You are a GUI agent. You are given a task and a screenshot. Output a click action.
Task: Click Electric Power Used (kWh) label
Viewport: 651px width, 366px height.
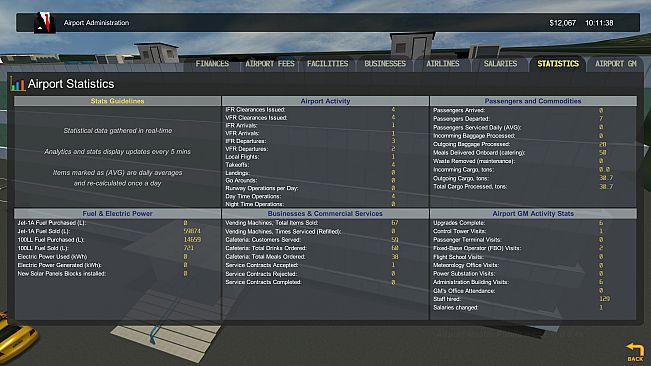point(52,256)
